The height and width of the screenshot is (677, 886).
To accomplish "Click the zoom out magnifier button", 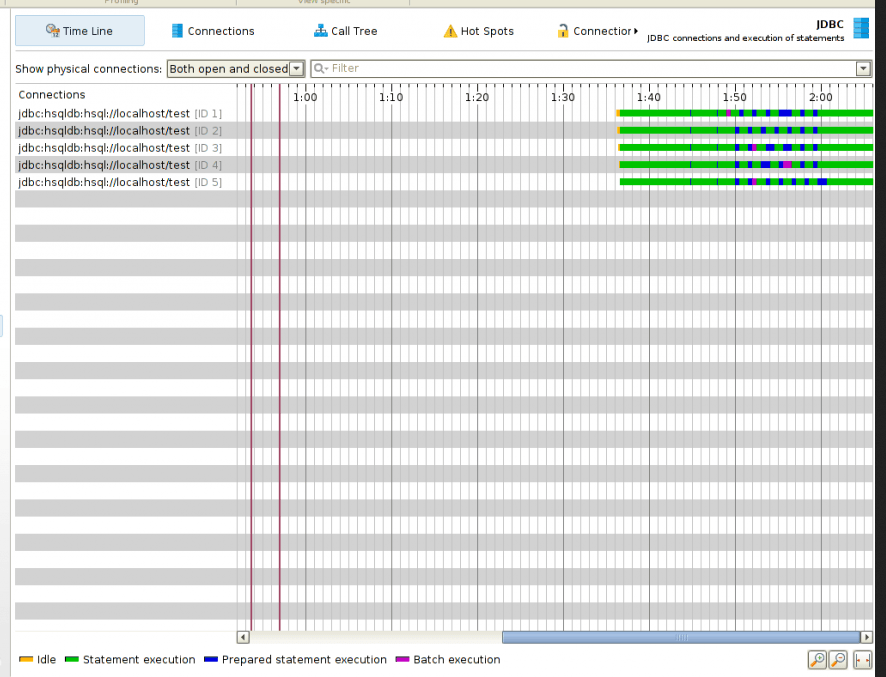I will pos(839,659).
